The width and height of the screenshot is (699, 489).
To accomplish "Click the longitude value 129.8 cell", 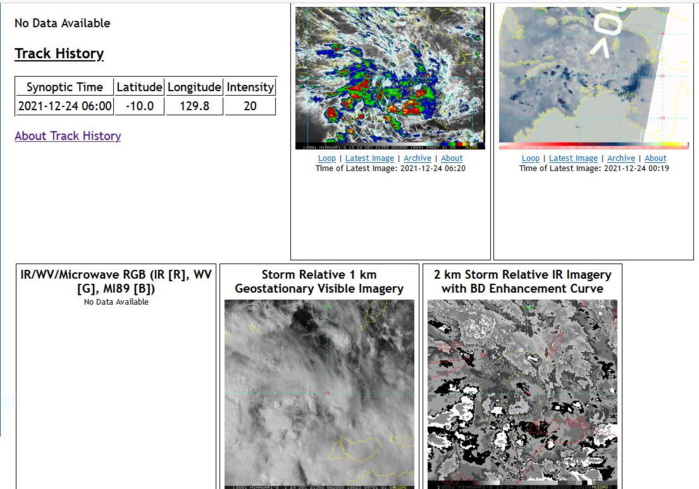I will 194,106.
